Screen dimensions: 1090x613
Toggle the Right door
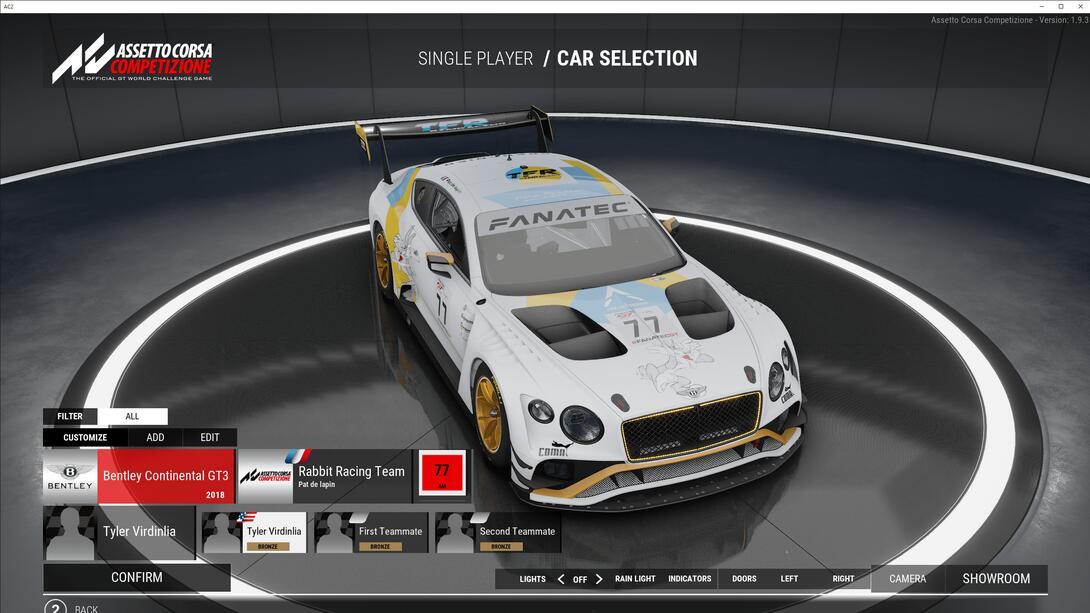tap(843, 578)
